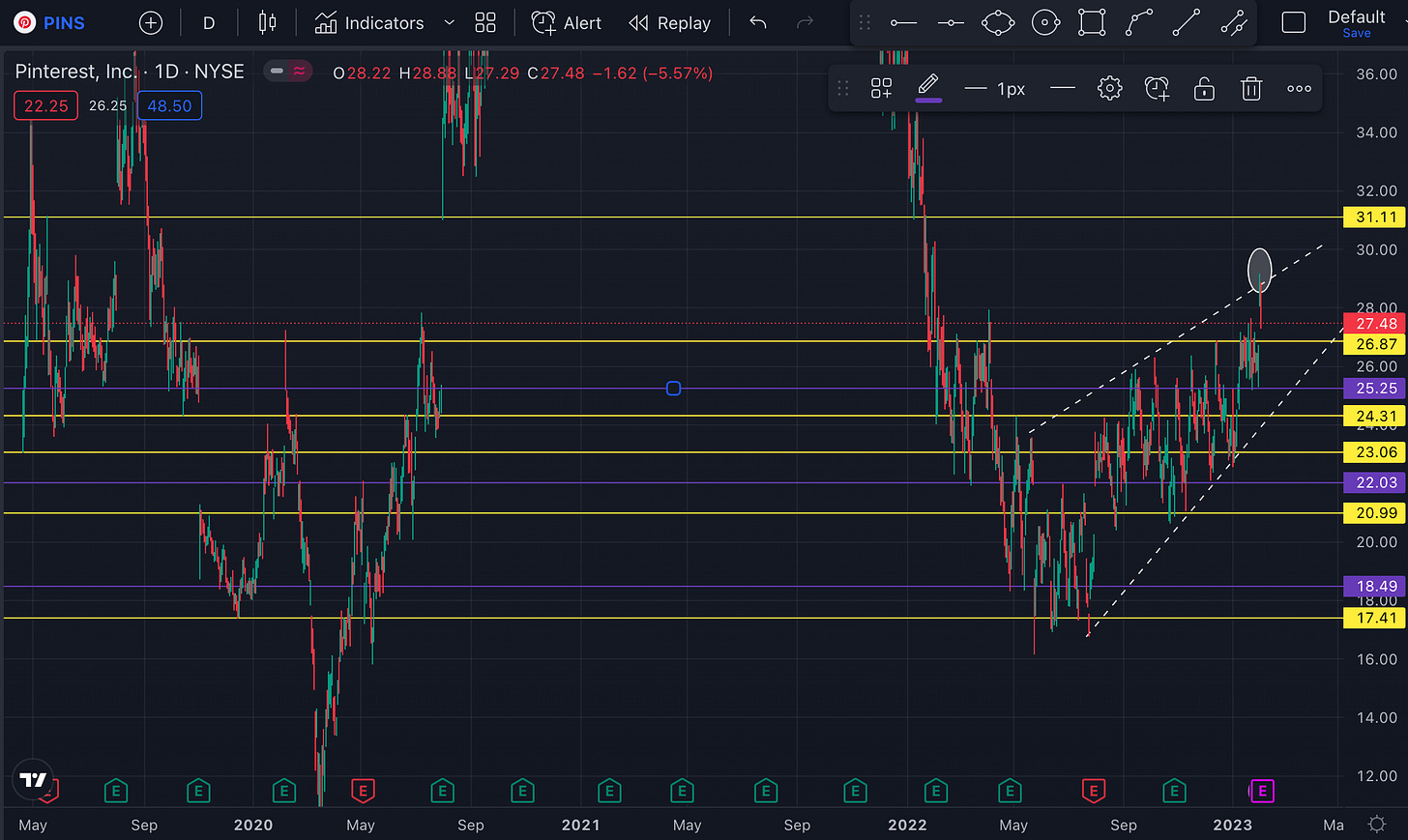Select the Circle drawing tool
Screen dimensions: 1408x840
click(1045, 22)
